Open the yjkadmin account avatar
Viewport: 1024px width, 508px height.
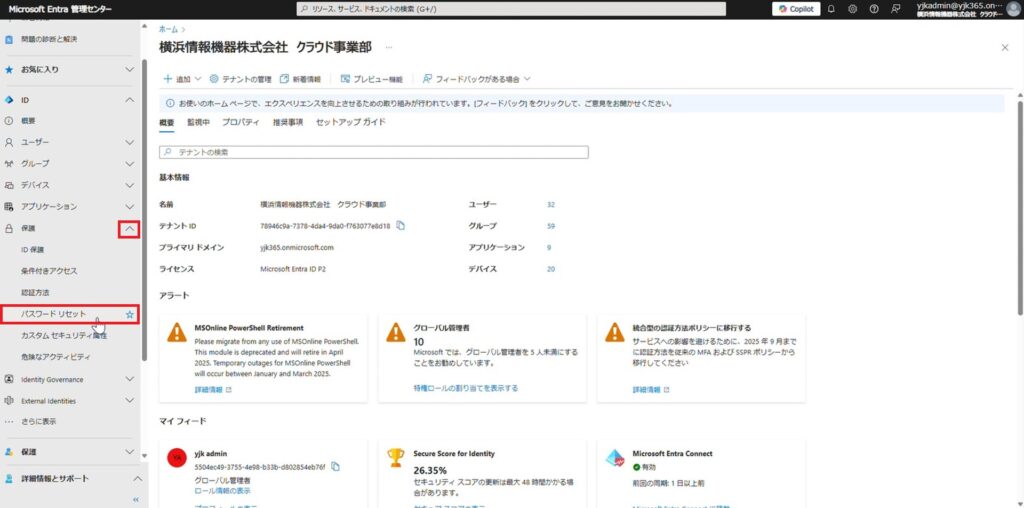click(1012, 9)
